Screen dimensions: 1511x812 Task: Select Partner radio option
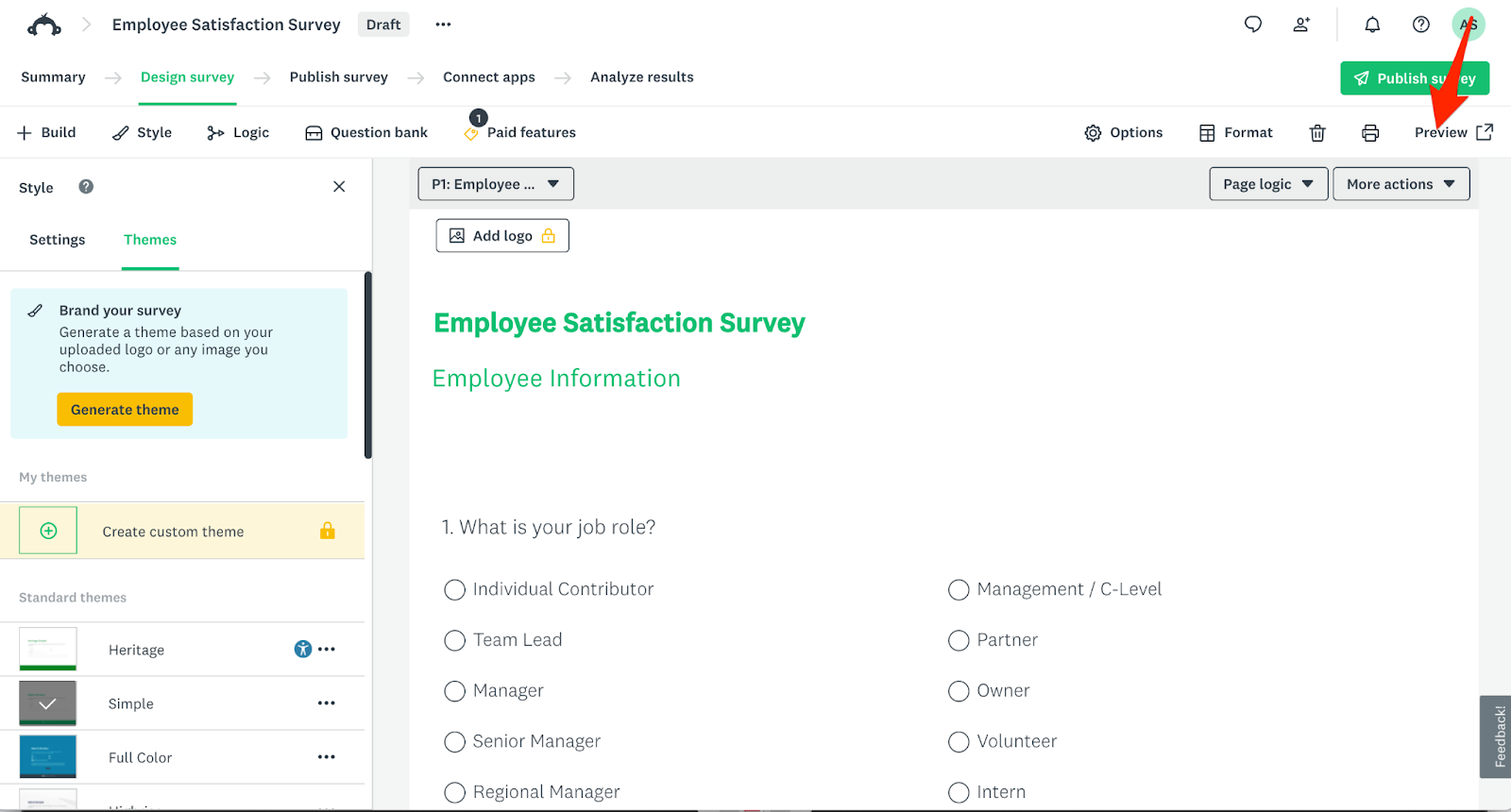[x=959, y=641]
